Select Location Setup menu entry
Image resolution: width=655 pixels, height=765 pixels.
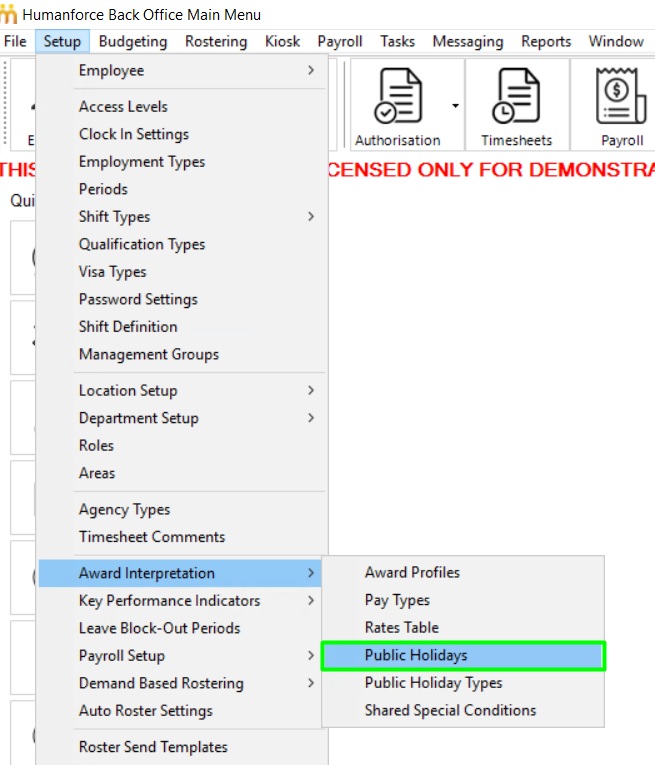pos(180,390)
